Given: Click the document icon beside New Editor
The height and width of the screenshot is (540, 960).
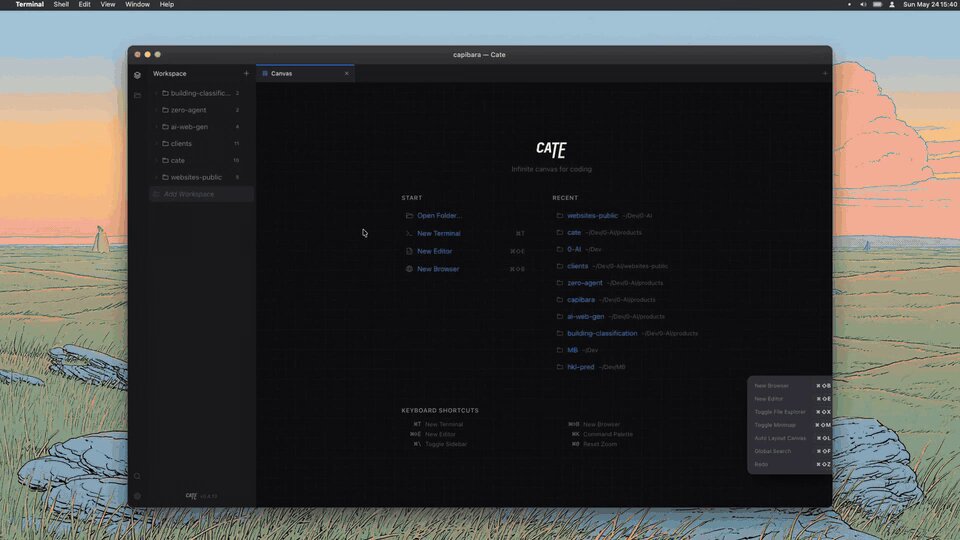Looking at the screenshot, I should pyautogui.click(x=409, y=251).
